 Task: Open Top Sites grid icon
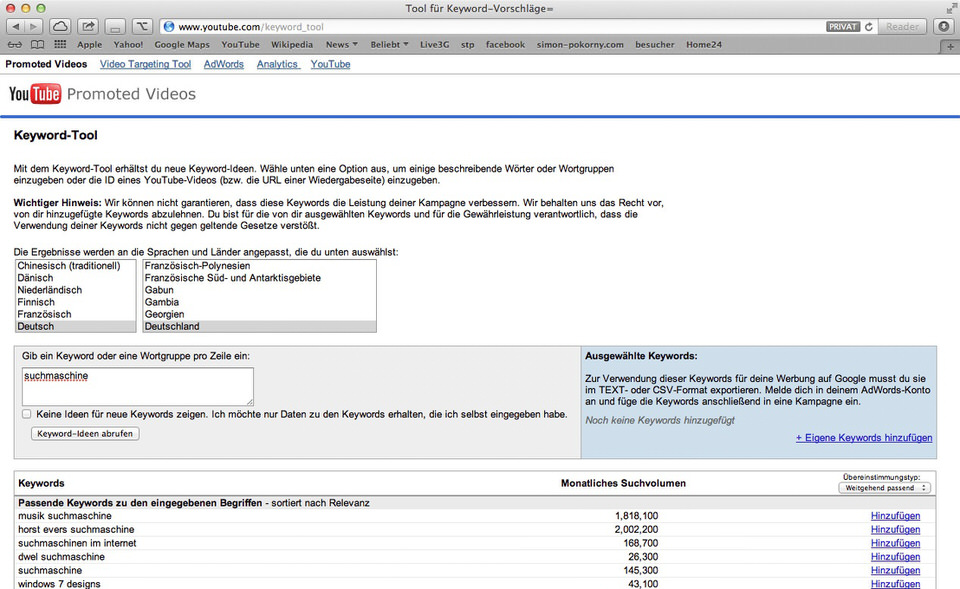pyautogui.click(x=60, y=44)
